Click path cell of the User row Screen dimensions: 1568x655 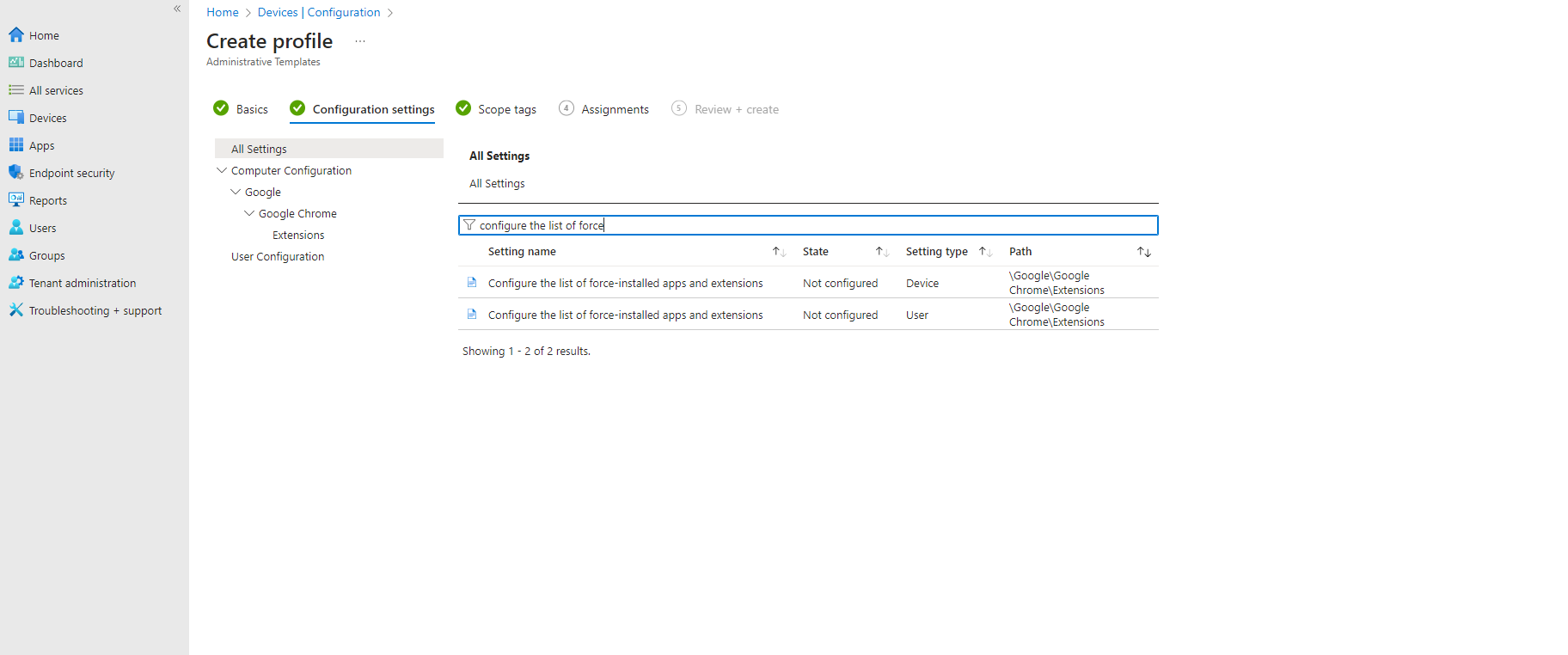pyautogui.click(x=1057, y=315)
